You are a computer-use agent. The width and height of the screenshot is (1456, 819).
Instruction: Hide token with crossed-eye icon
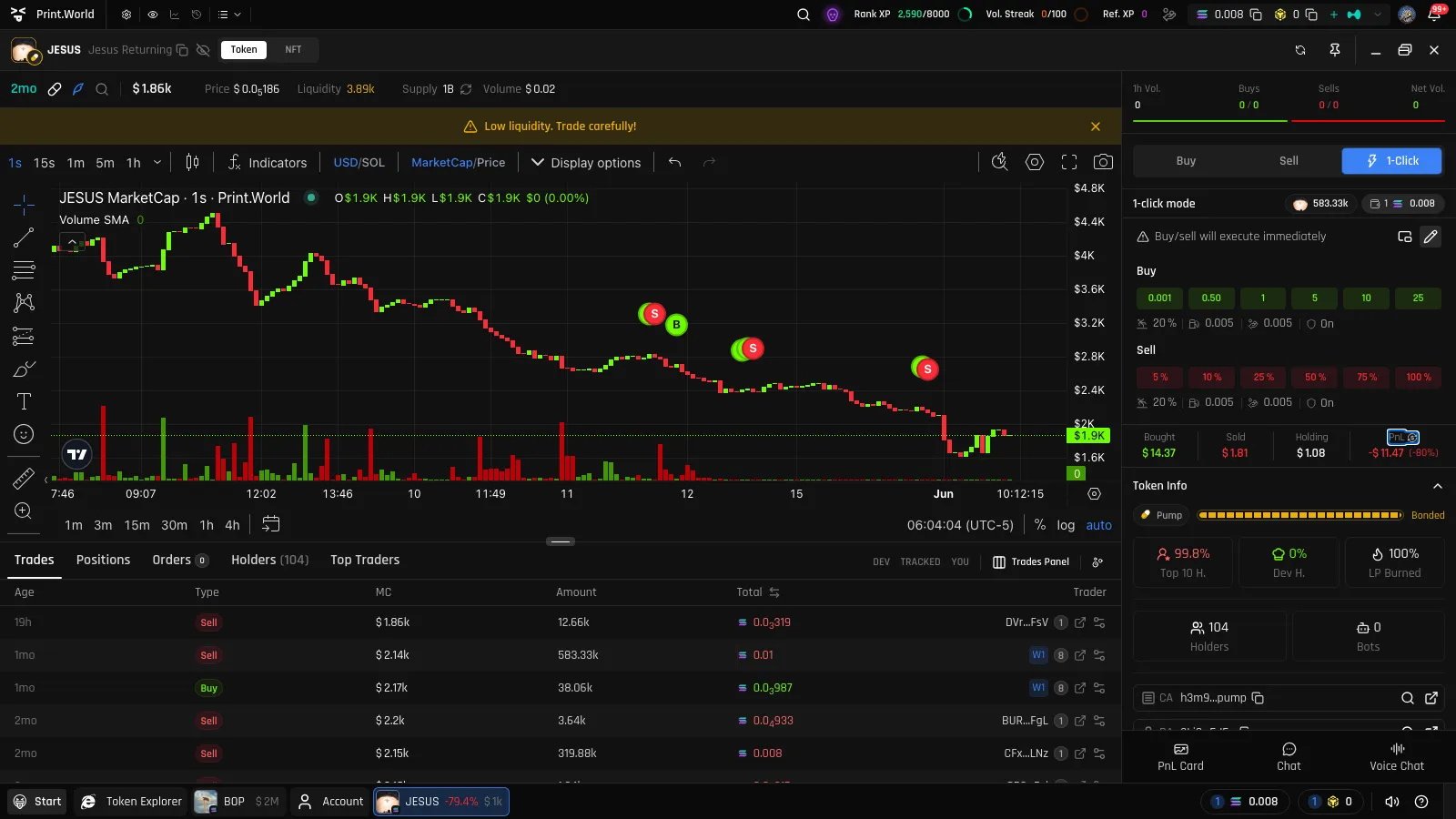[x=203, y=50]
